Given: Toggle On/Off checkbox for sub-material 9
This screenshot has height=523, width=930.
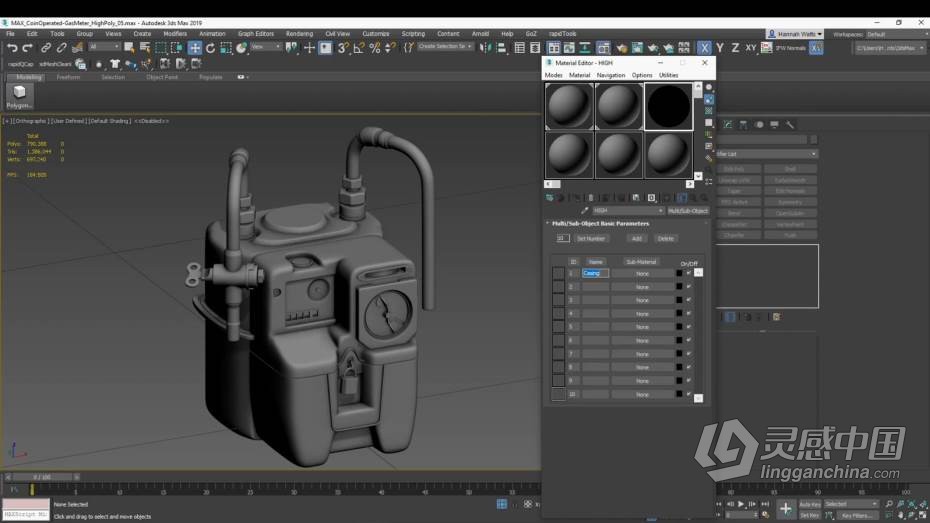Looking at the screenshot, I should point(689,381).
